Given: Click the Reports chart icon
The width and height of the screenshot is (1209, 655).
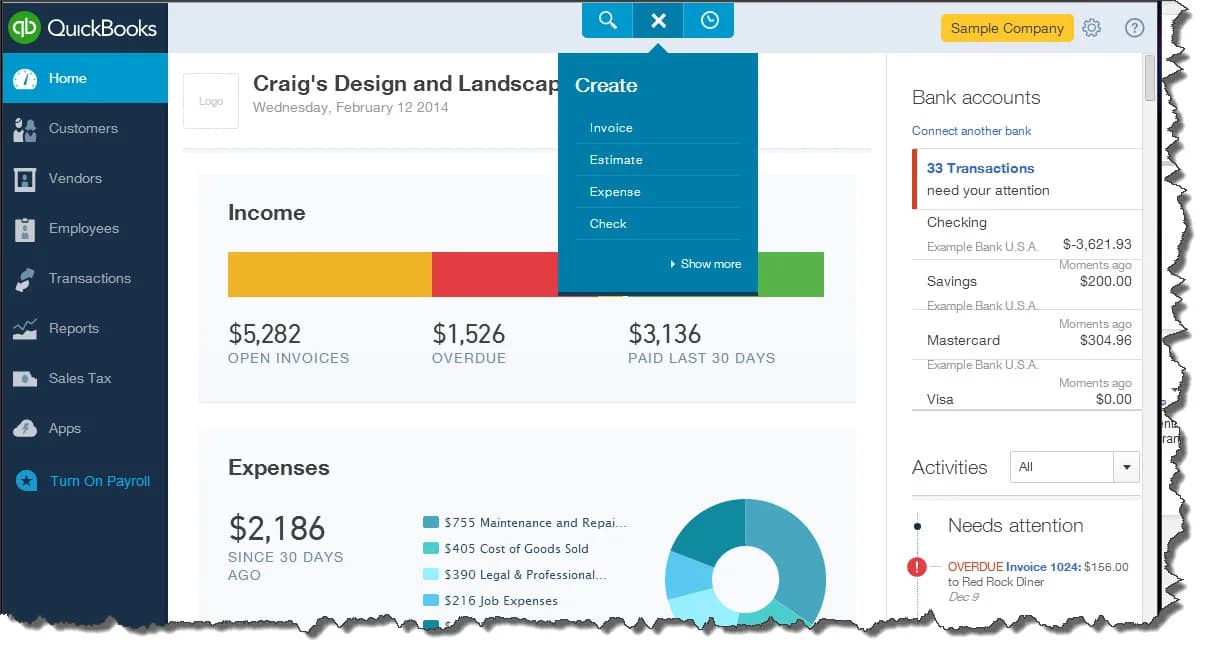Looking at the screenshot, I should click(x=25, y=329).
